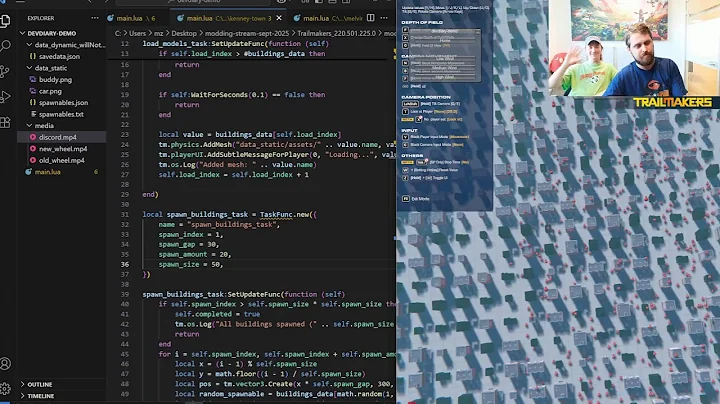
Task: Click the video icon beside new_wheel.mp4
Action: (x=33, y=149)
